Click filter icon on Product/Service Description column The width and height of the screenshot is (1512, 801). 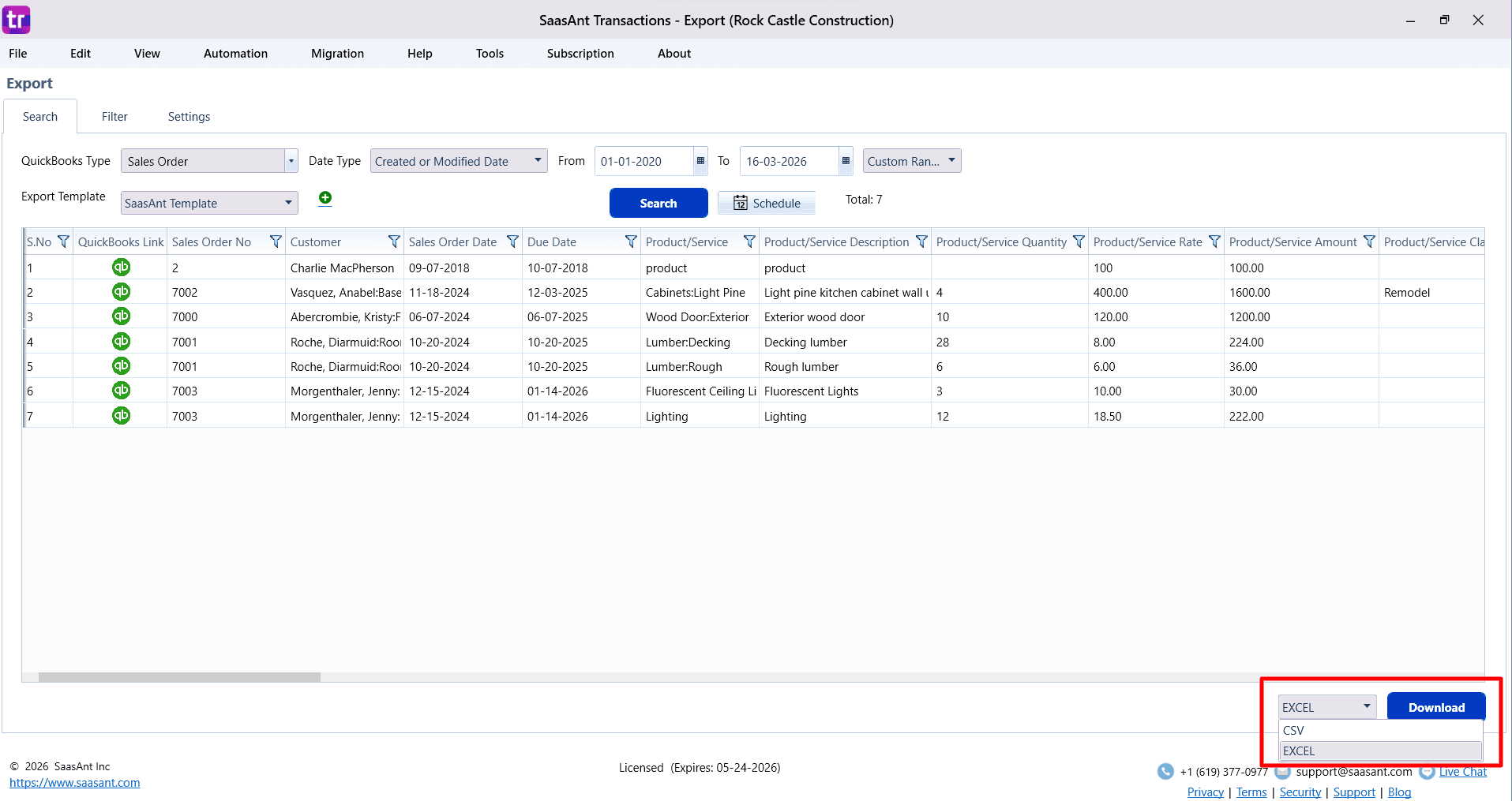921,241
